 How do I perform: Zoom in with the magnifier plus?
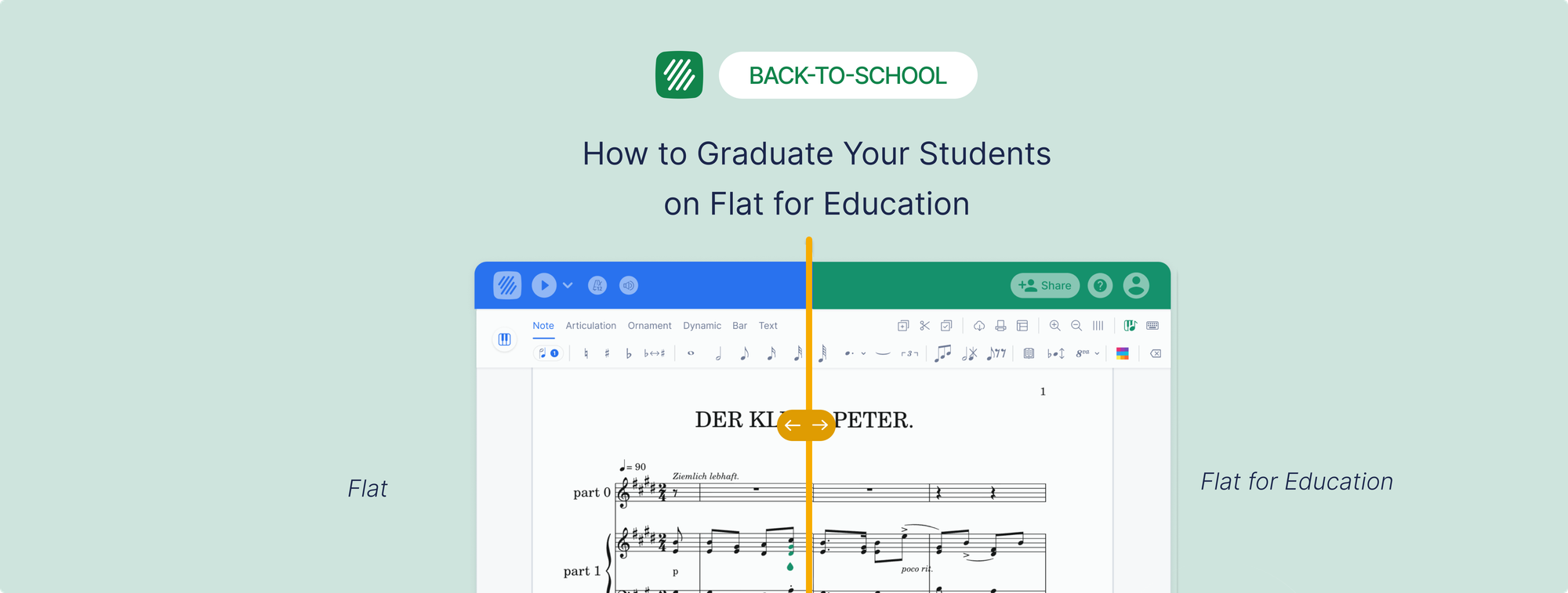[1055, 326]
